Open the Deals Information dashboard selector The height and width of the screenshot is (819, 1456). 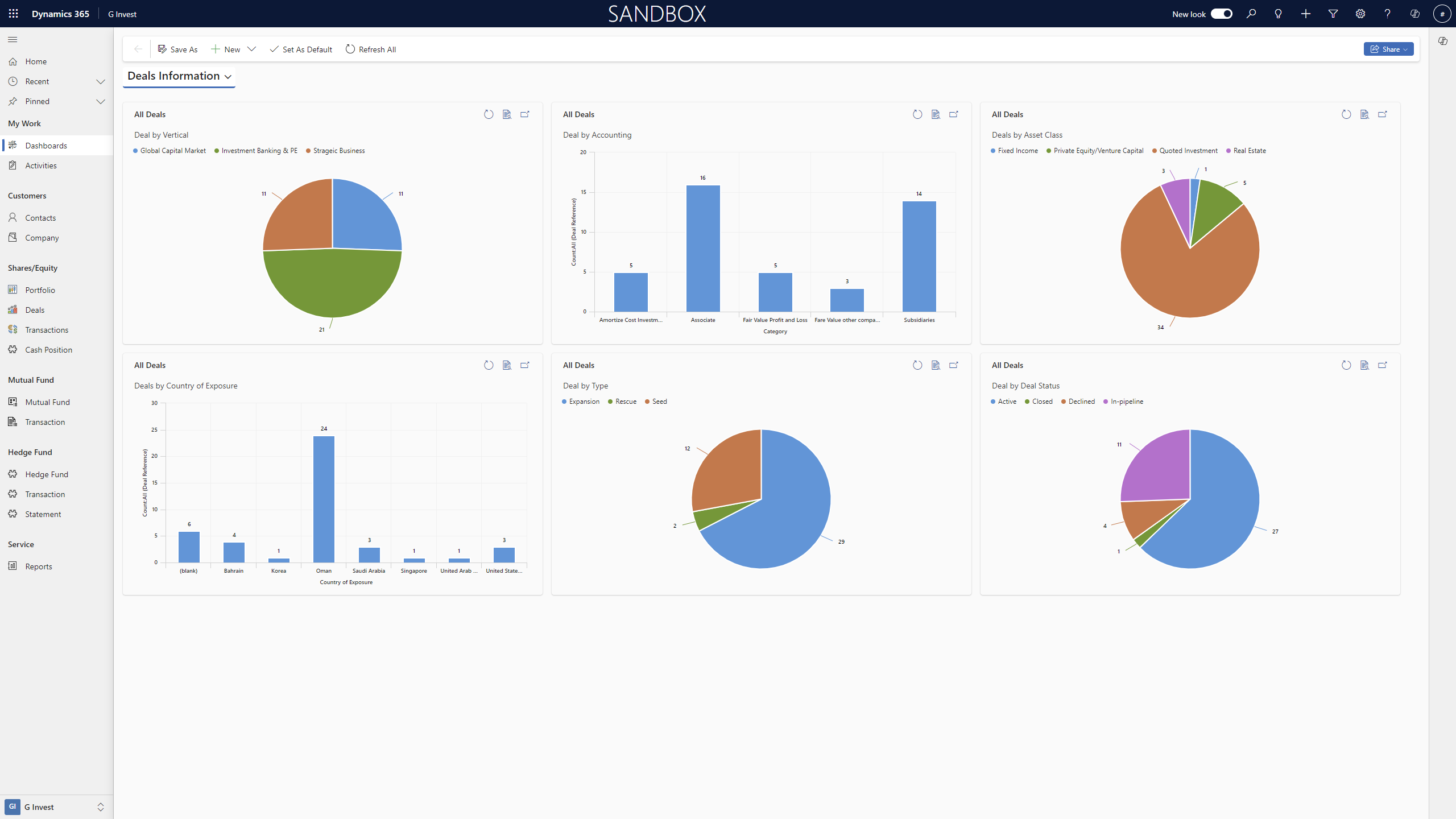tap(179, 76)
